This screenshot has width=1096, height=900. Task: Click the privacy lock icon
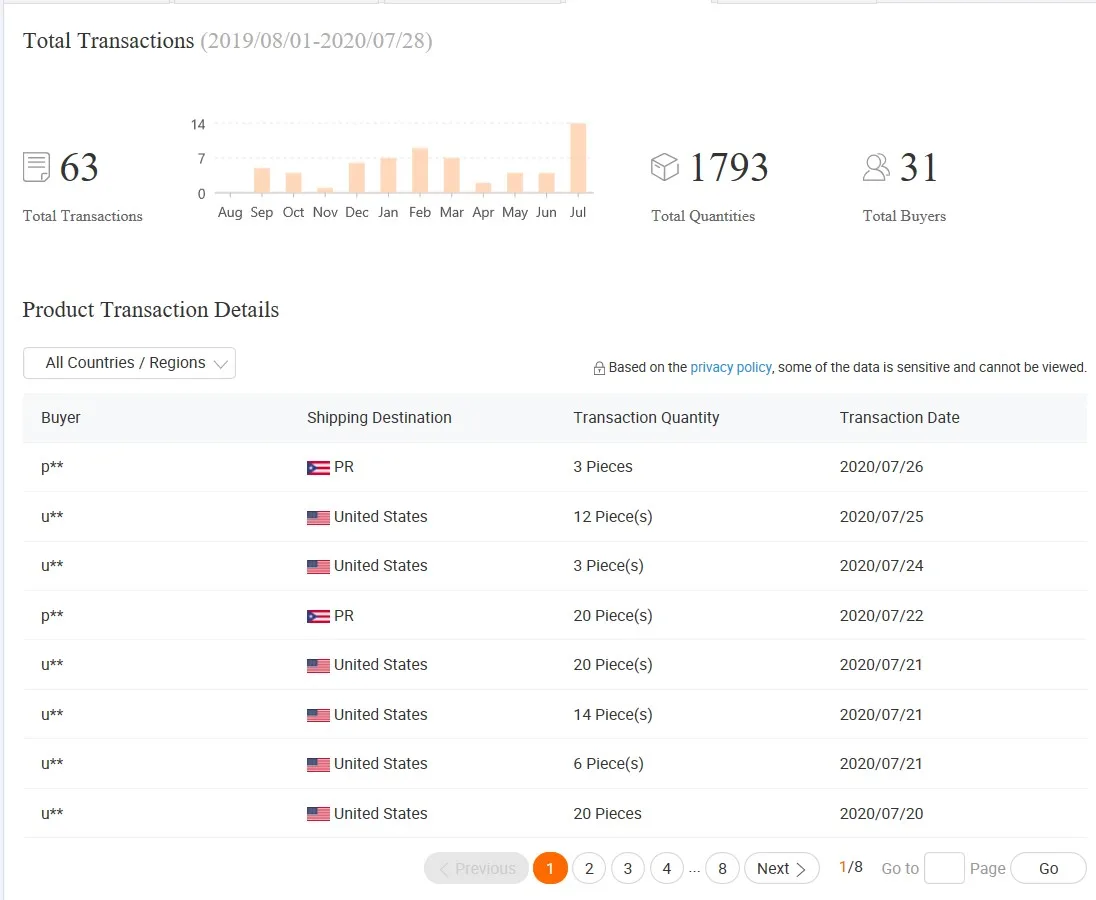pyautogui.click(x=599, y=368)
